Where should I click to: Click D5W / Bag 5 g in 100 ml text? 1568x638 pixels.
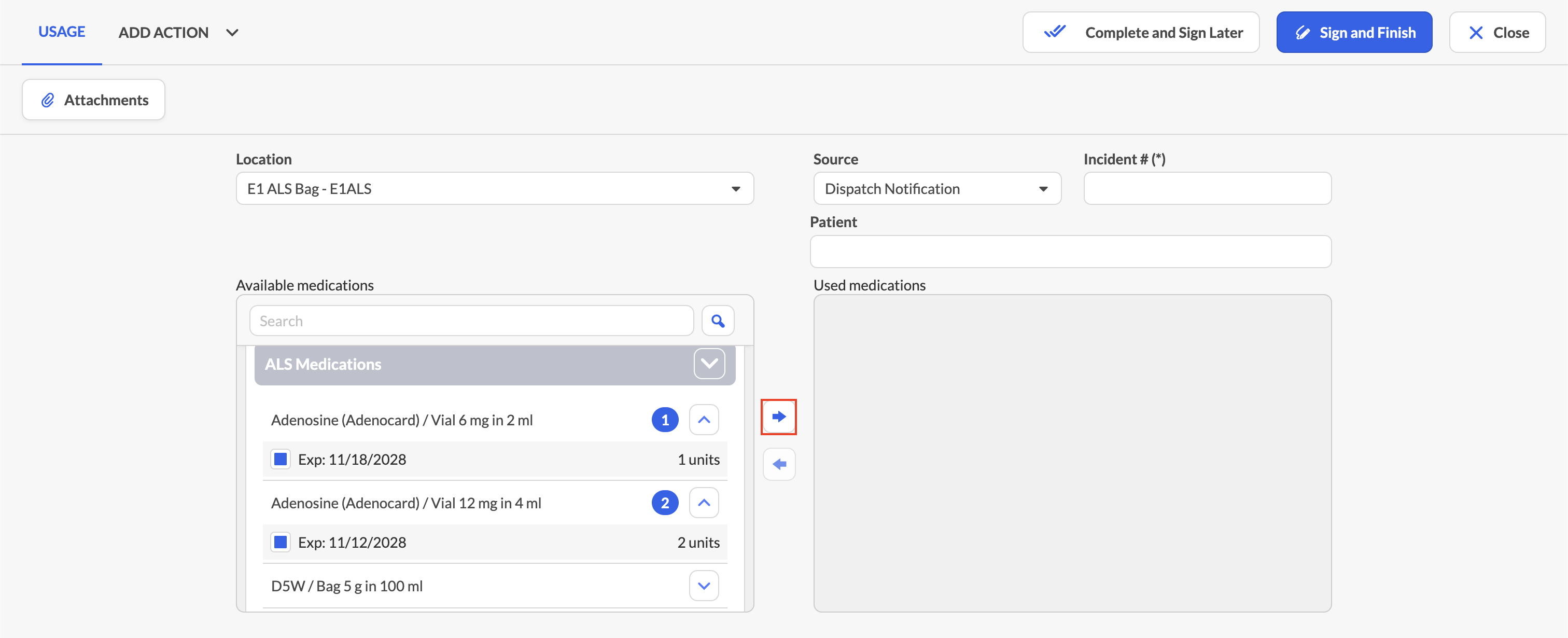point(346,586)
